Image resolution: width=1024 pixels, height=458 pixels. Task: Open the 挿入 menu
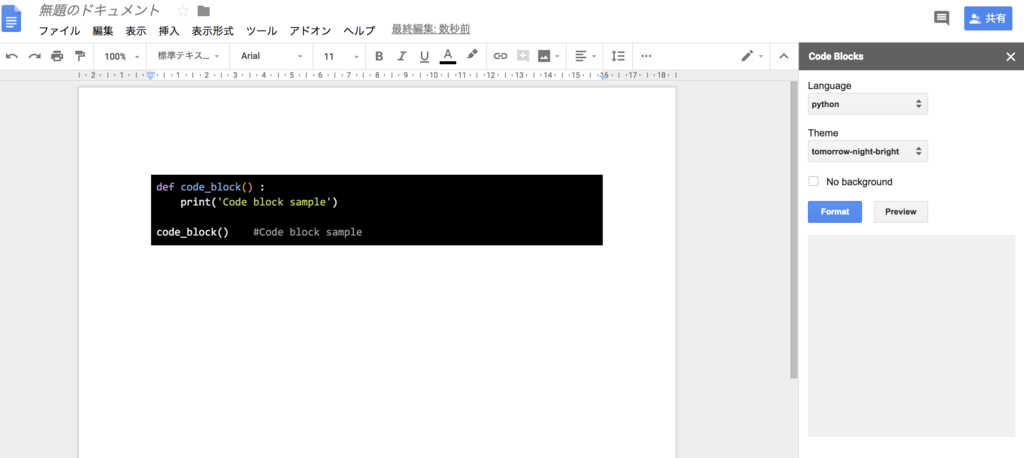coord(169,31)
